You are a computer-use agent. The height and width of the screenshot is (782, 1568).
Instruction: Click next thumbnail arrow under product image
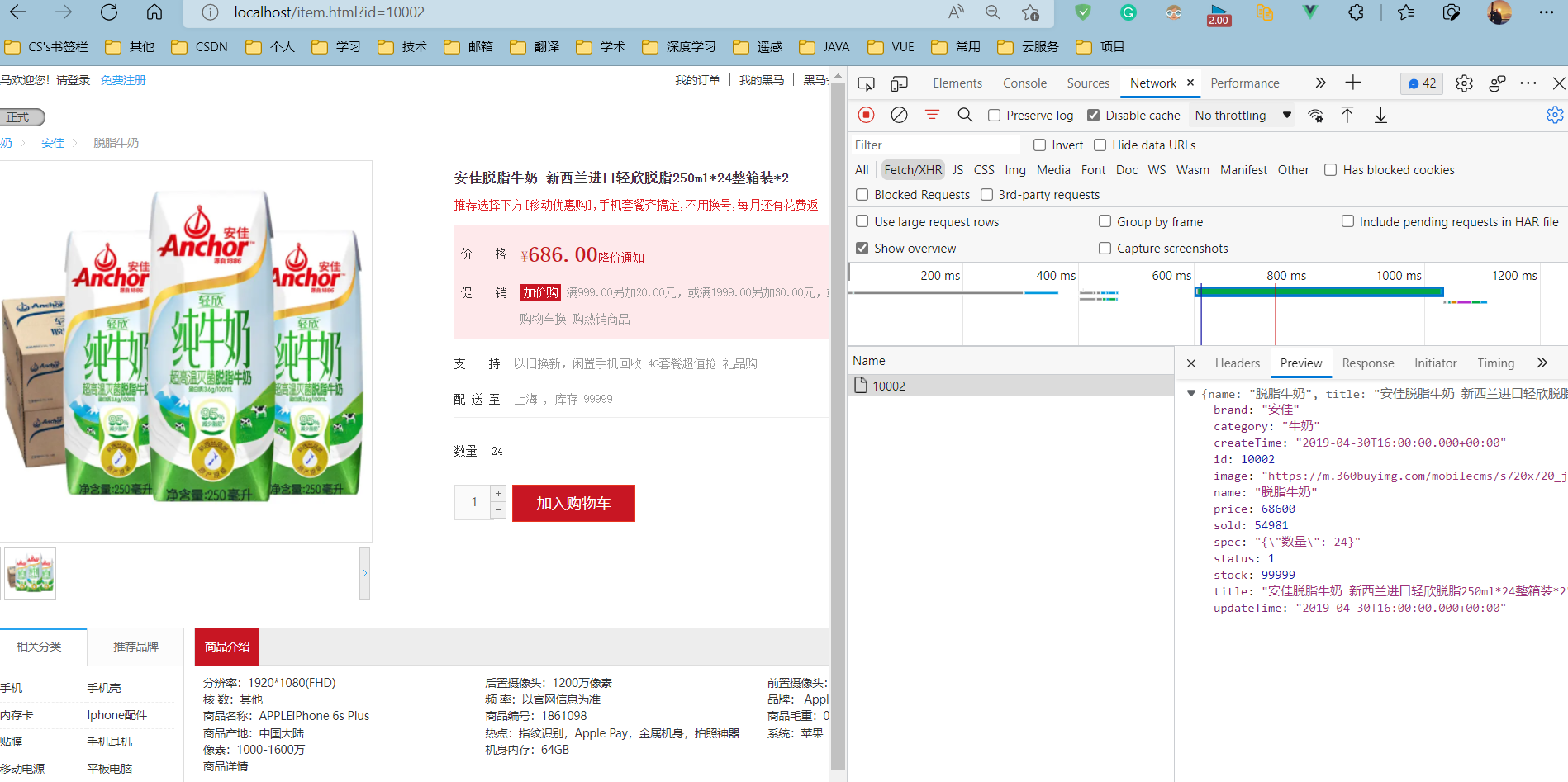(x=364, y=573)
